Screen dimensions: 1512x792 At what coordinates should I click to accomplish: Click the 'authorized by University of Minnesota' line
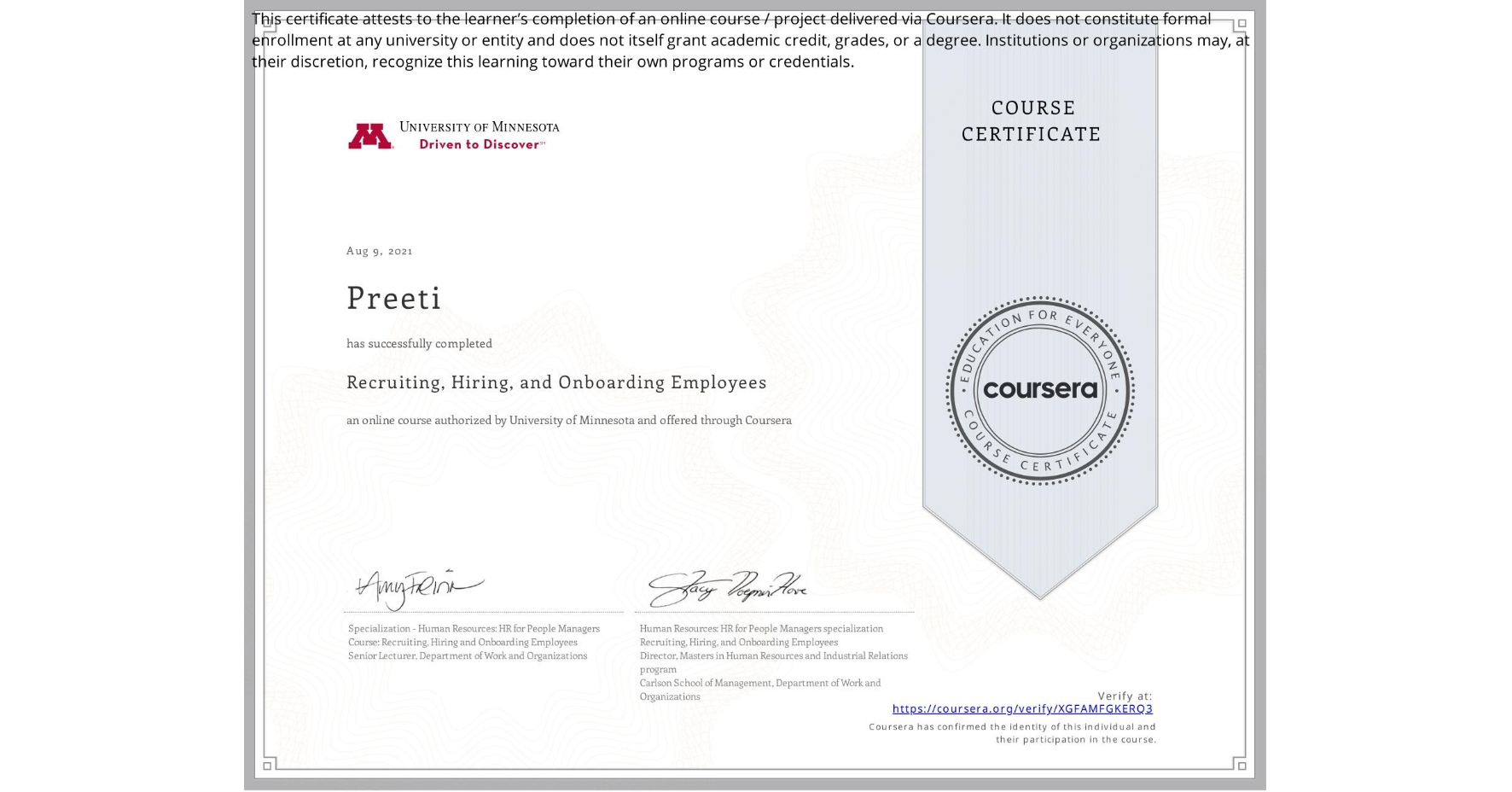click(x=569, y=420)
